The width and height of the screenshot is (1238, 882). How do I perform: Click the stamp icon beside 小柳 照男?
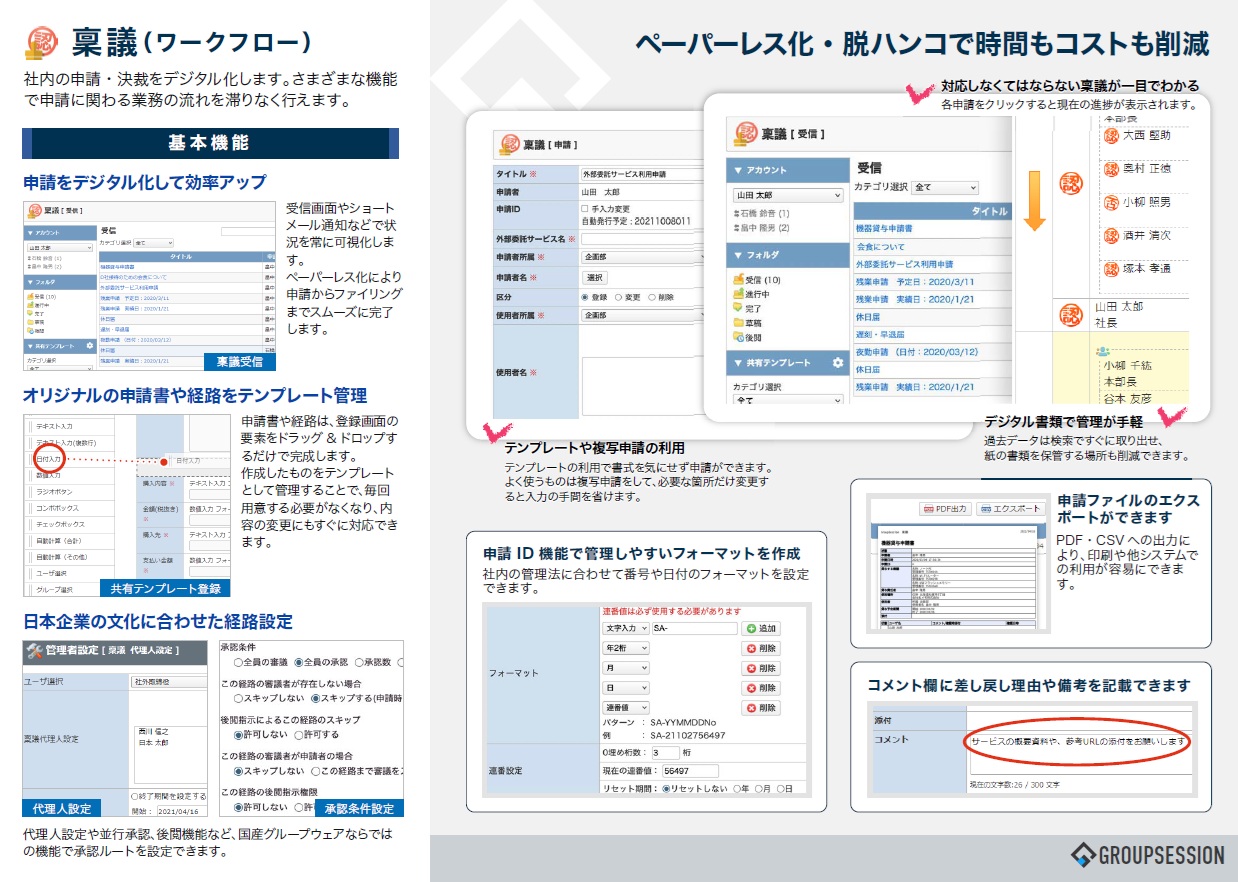pos(1111,202)
